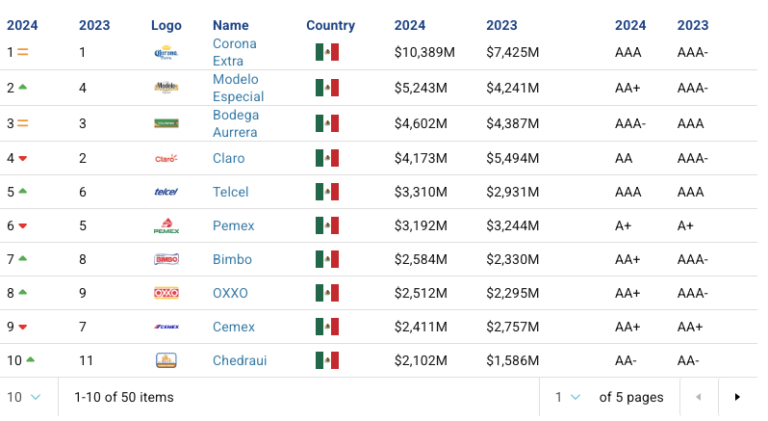
Task: Click the Chedraui logo icon
Action: pyautogui.click(x=166, y=361)
